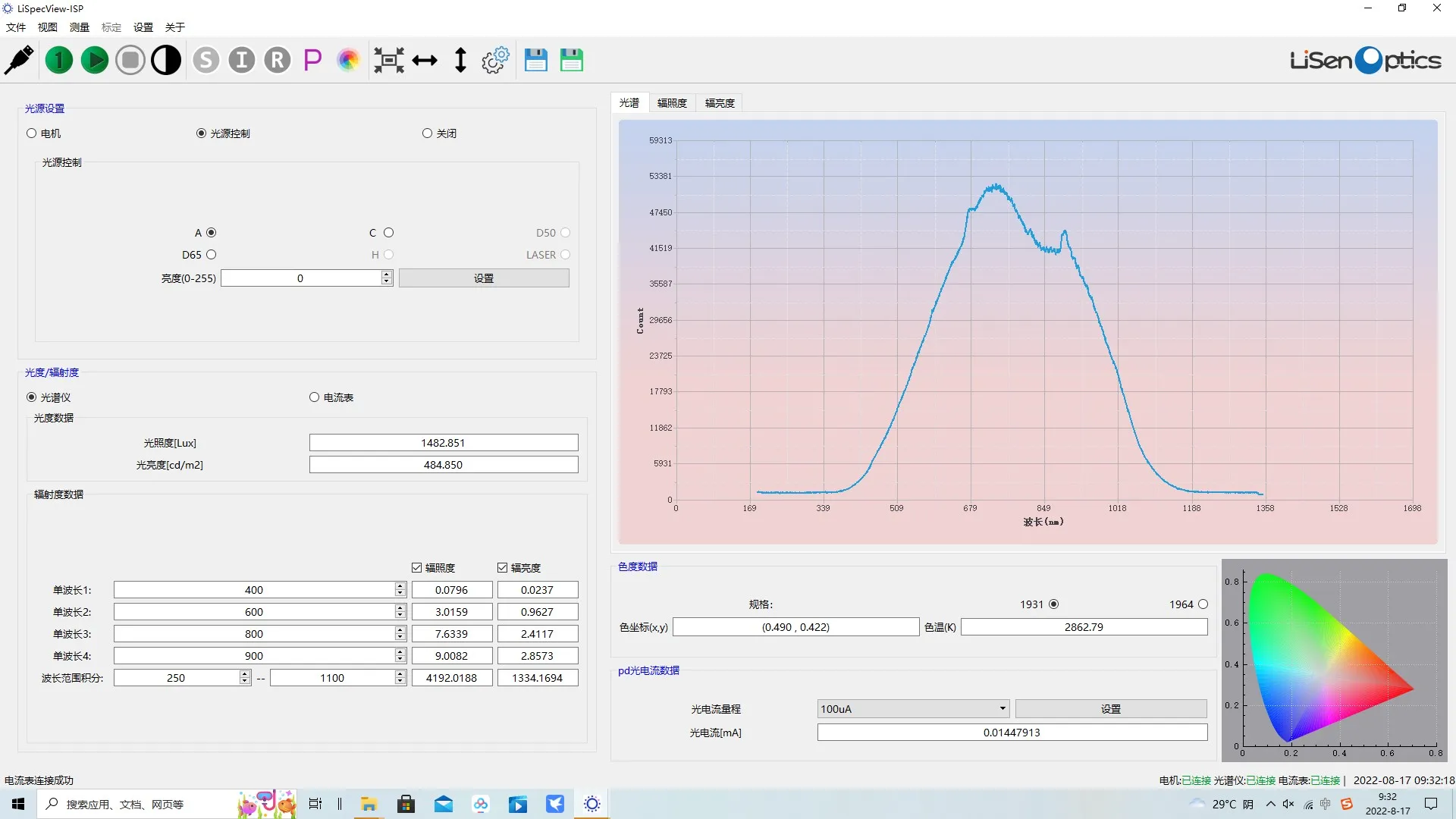Viewport: 1456px width, 819px height.
Task: Select the D65 light source radio
Action: click(x=212, y=255)
